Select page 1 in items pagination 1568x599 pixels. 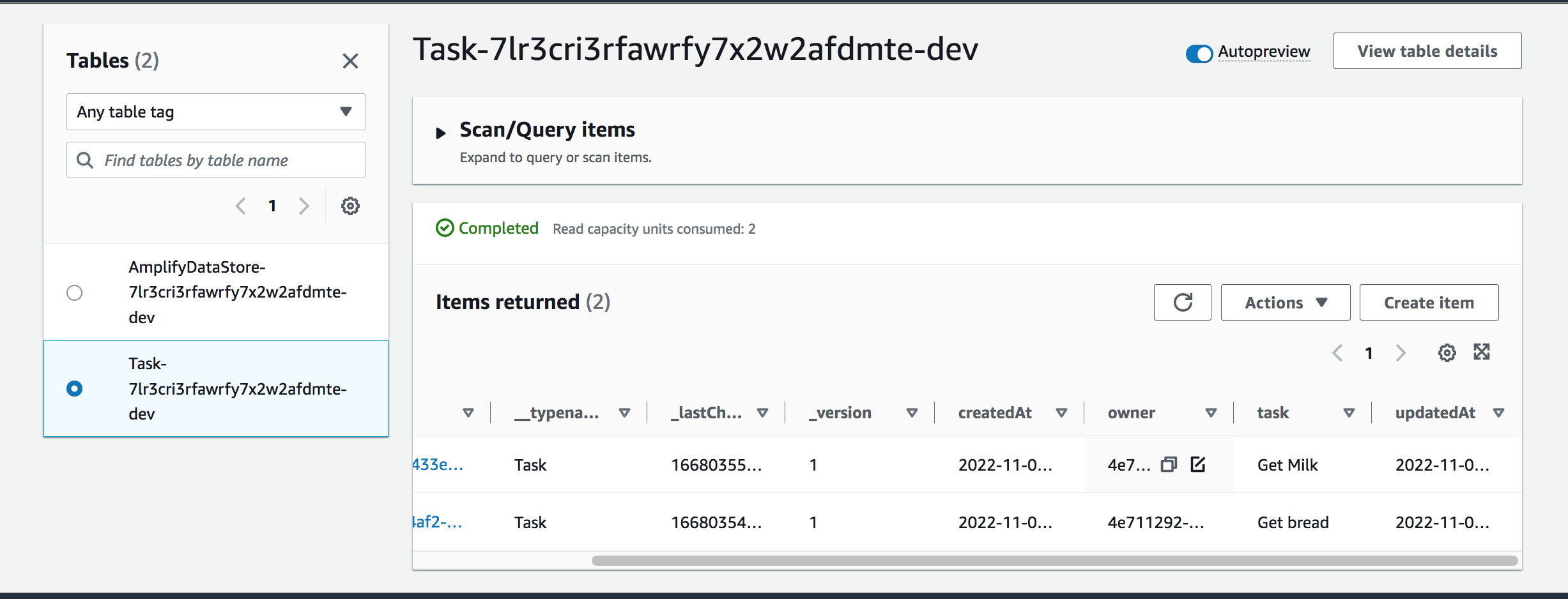pos(1369,353)
